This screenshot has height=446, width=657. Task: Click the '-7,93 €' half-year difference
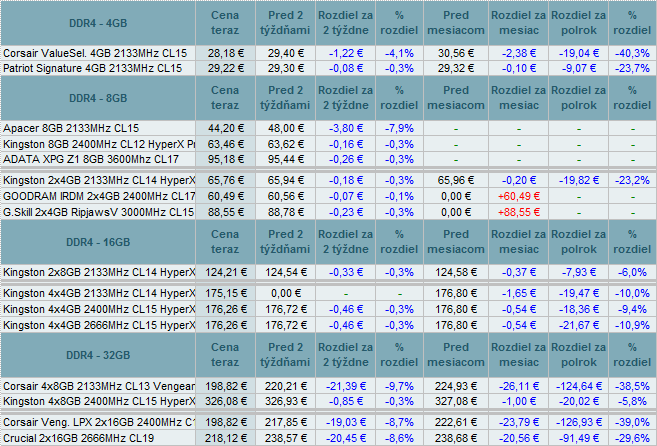click(578, 272)
